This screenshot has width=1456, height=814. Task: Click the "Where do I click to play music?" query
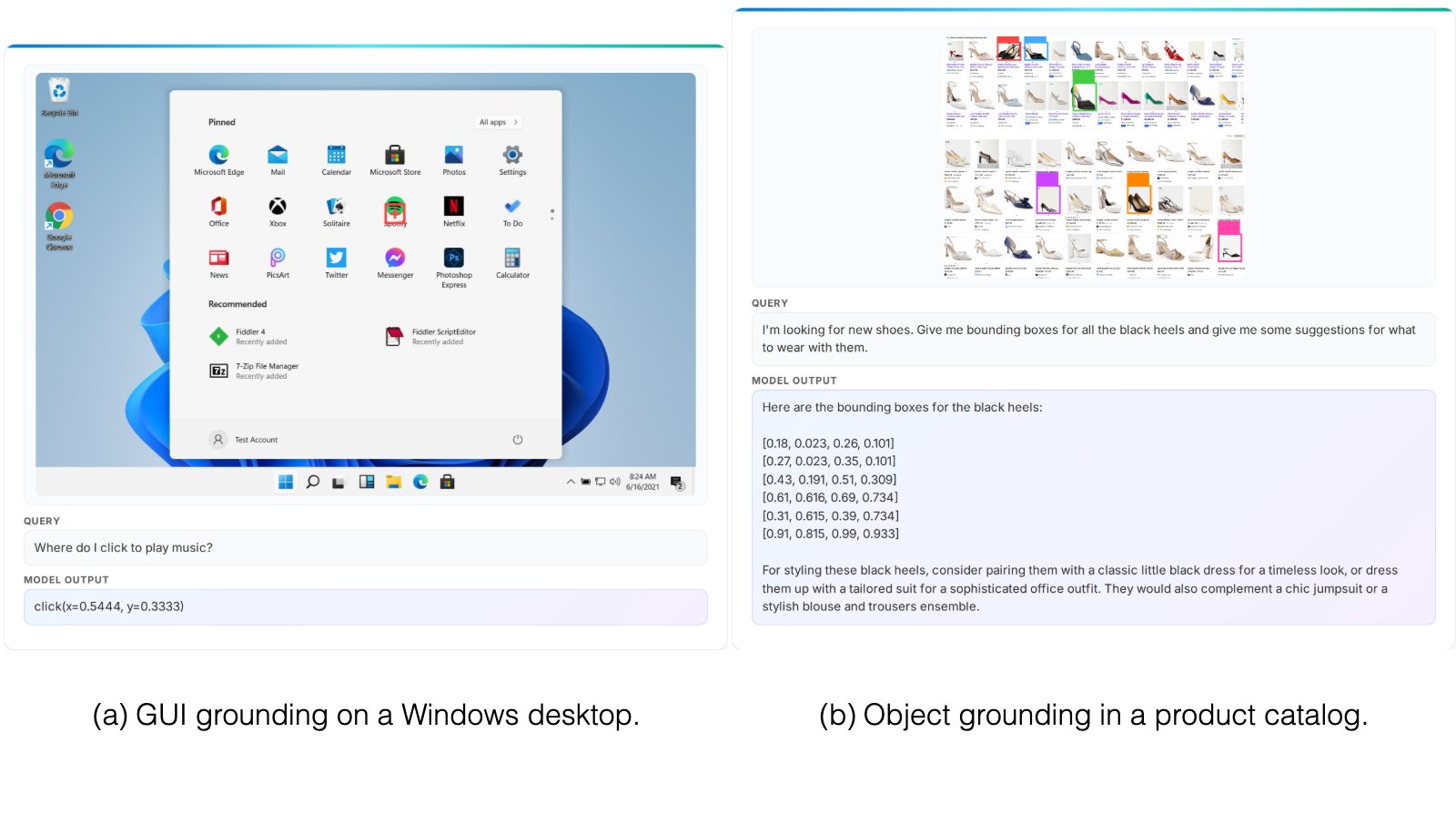[x=366, y=548]
